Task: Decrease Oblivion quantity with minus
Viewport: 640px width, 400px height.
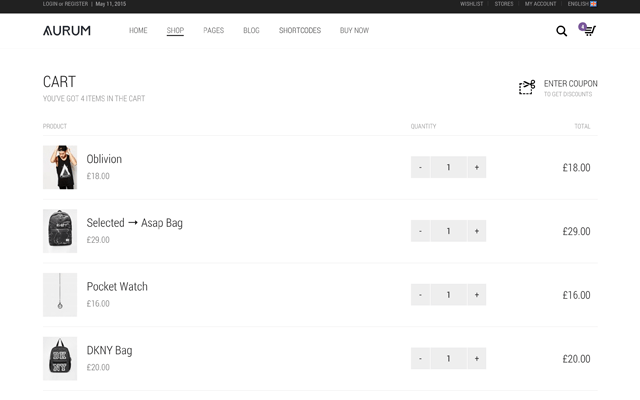Action: (420, 167)
